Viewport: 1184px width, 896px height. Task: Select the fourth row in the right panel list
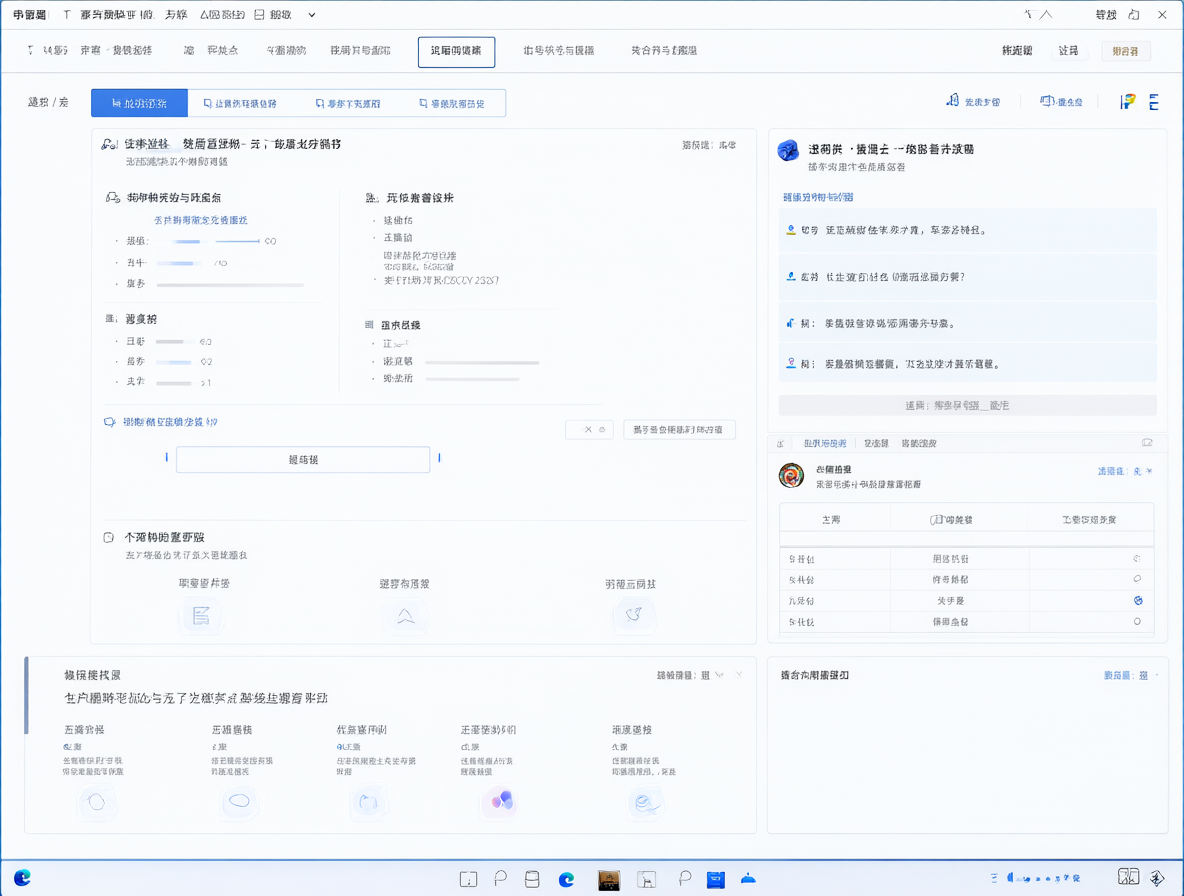pyautogui.click(x=967, y=364)
